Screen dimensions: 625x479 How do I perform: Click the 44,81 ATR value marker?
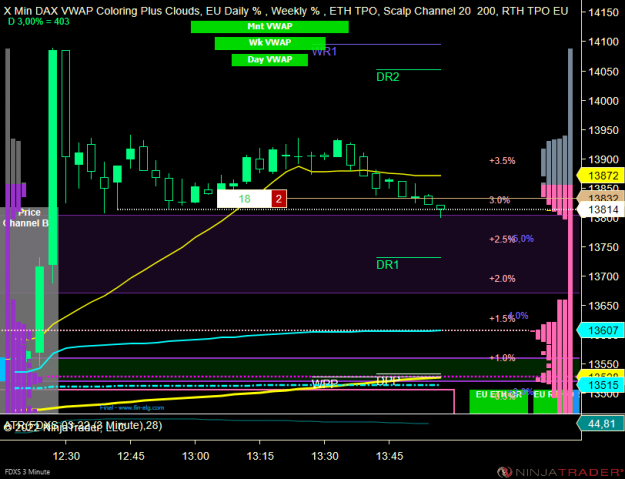click(x=602, y=424)
